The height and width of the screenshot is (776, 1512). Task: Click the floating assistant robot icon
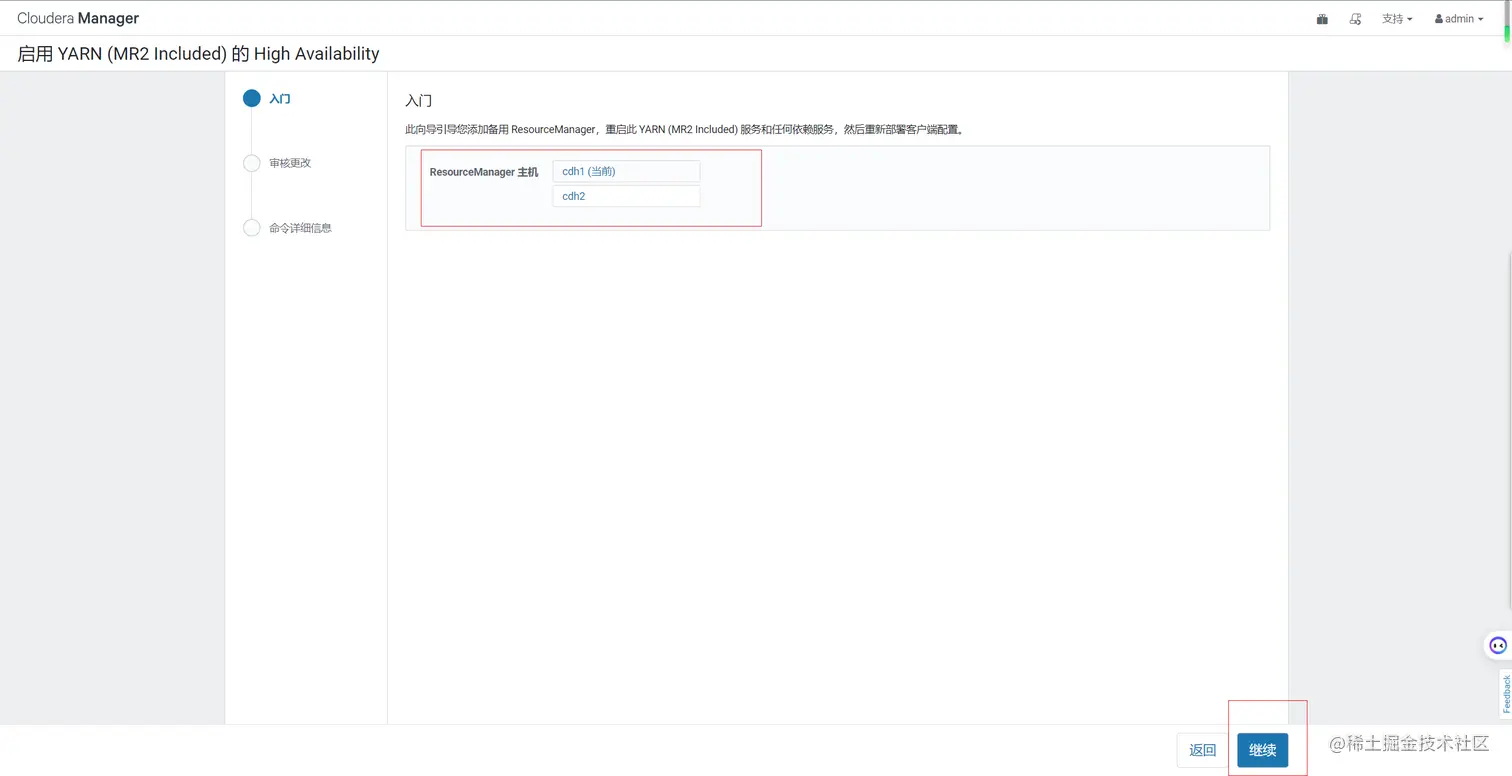(1497, 645)
